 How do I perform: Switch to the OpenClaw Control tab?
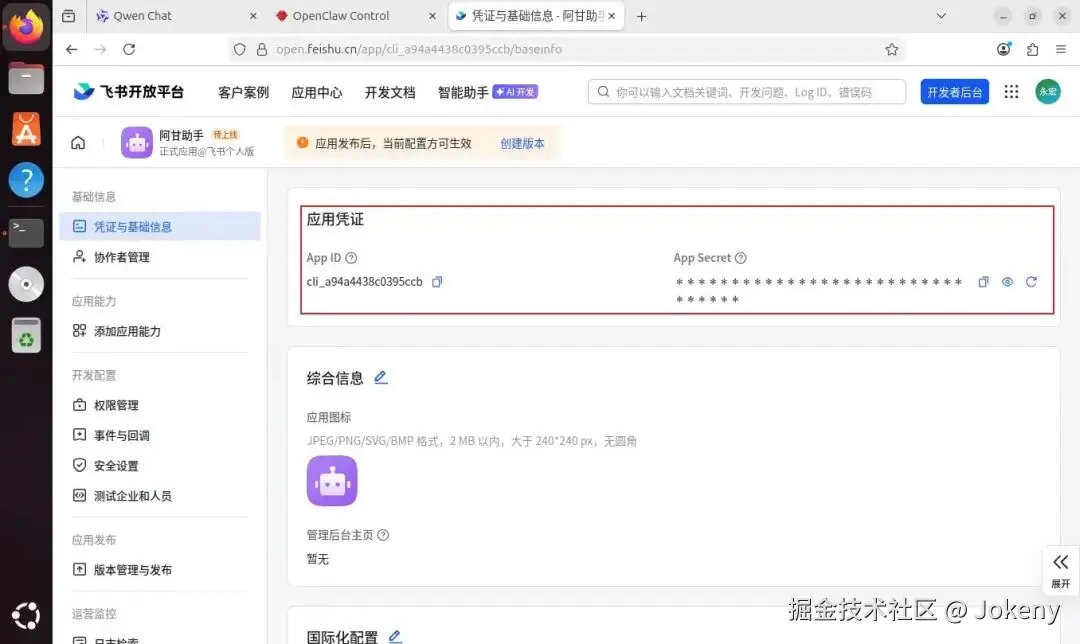tap(355, 16)
